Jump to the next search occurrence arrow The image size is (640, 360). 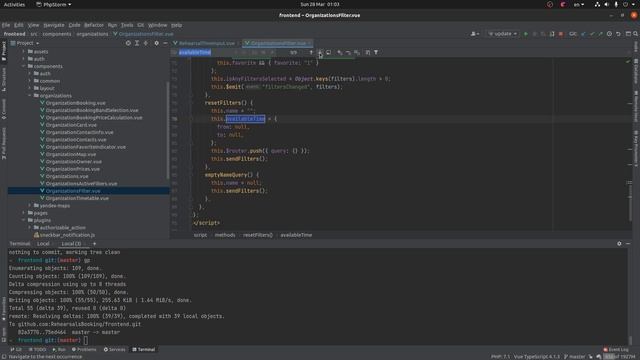(x=320, y=52)
